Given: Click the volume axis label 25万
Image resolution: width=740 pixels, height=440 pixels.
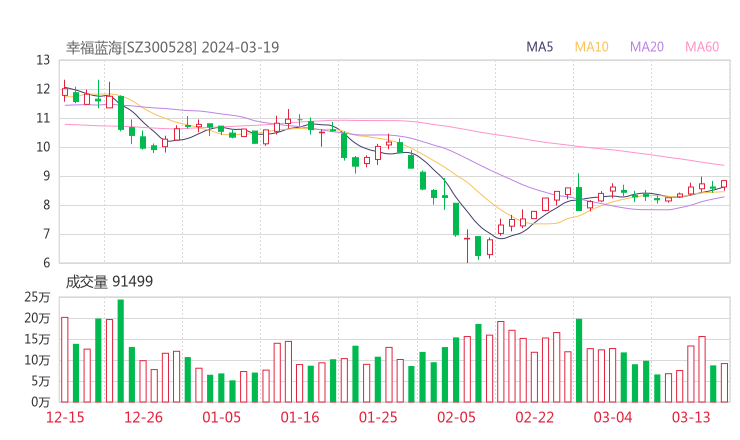Looking at the screenshot, I should coord(37,297).
